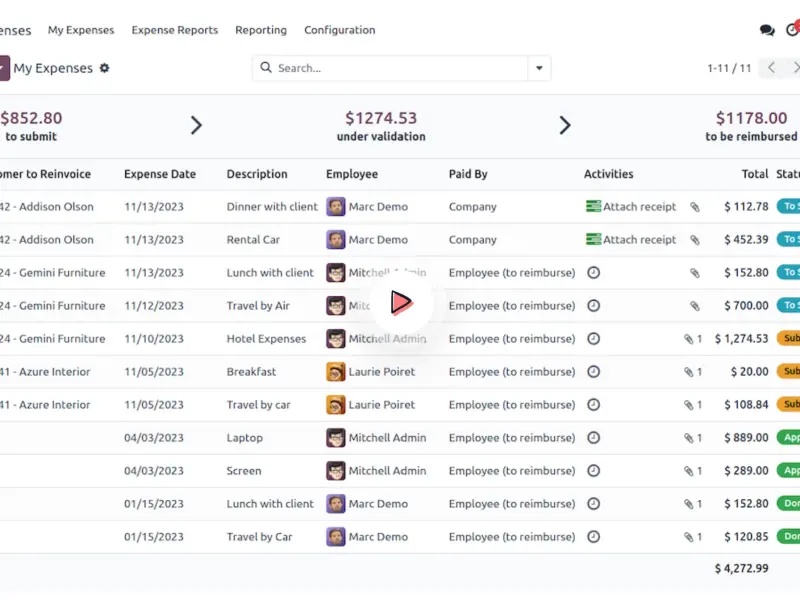Open the Expense Reports menu
The image size is (800, 600).
(x=174, y=30)
